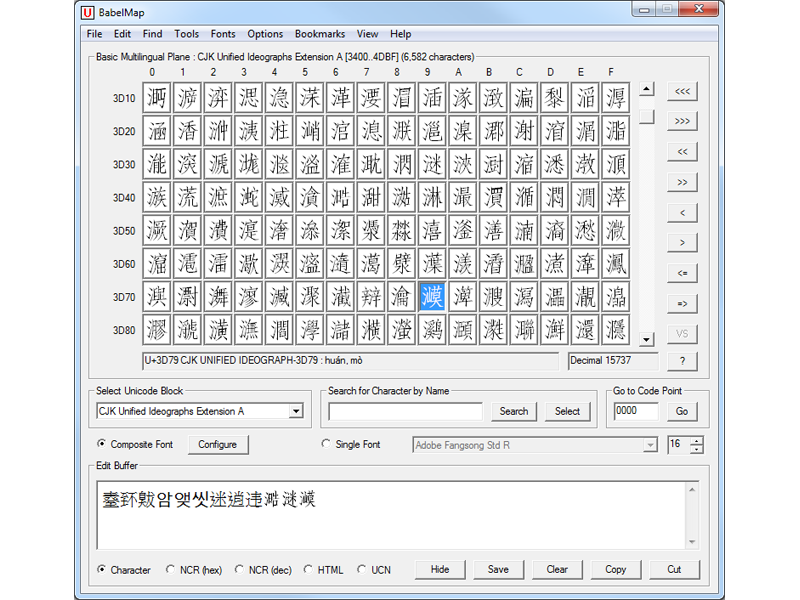Open the Fonts menu
Screen dimensions: 800x600
[223, 34]
